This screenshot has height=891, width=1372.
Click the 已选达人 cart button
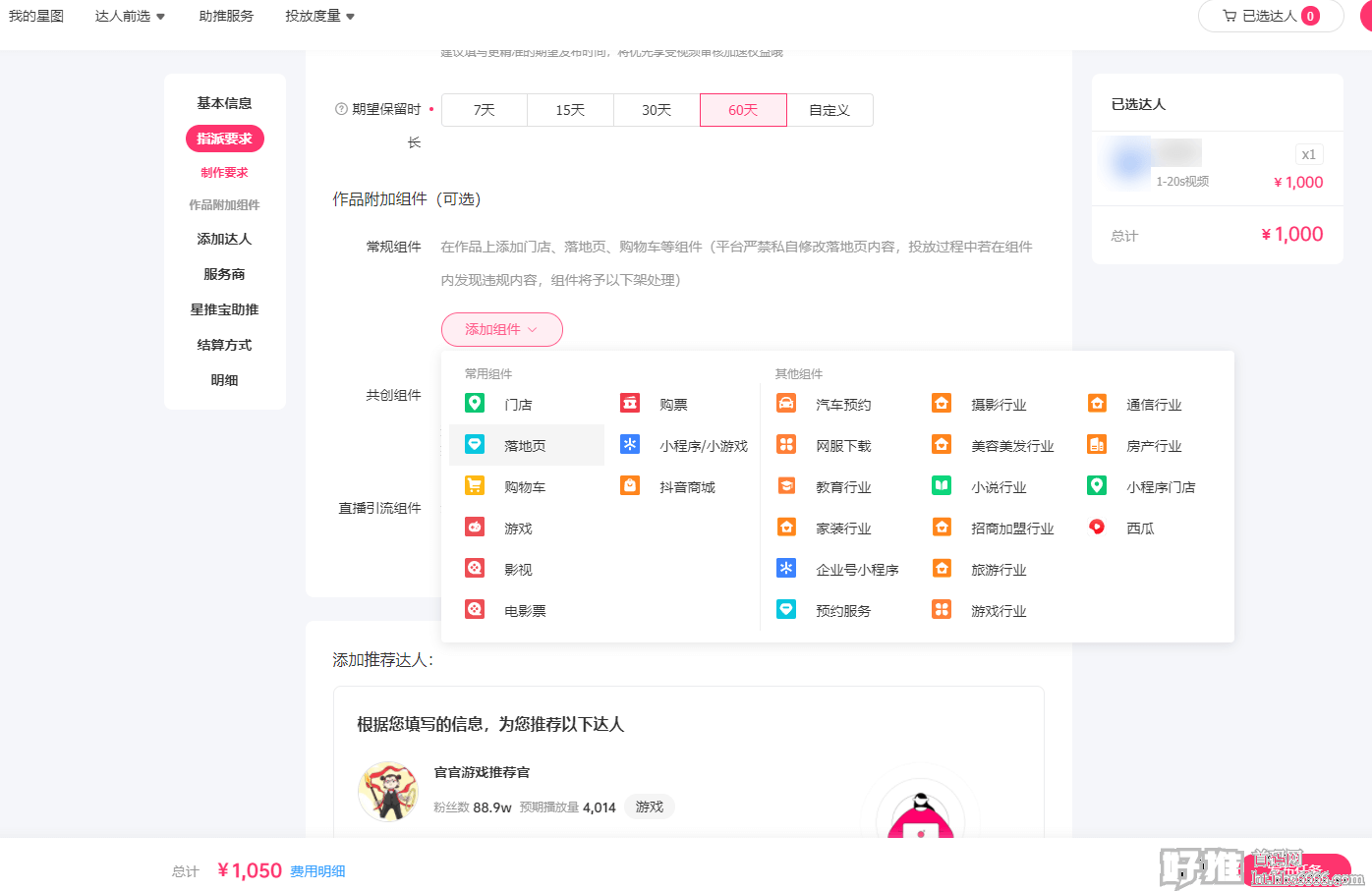[x=1270, y=16]
